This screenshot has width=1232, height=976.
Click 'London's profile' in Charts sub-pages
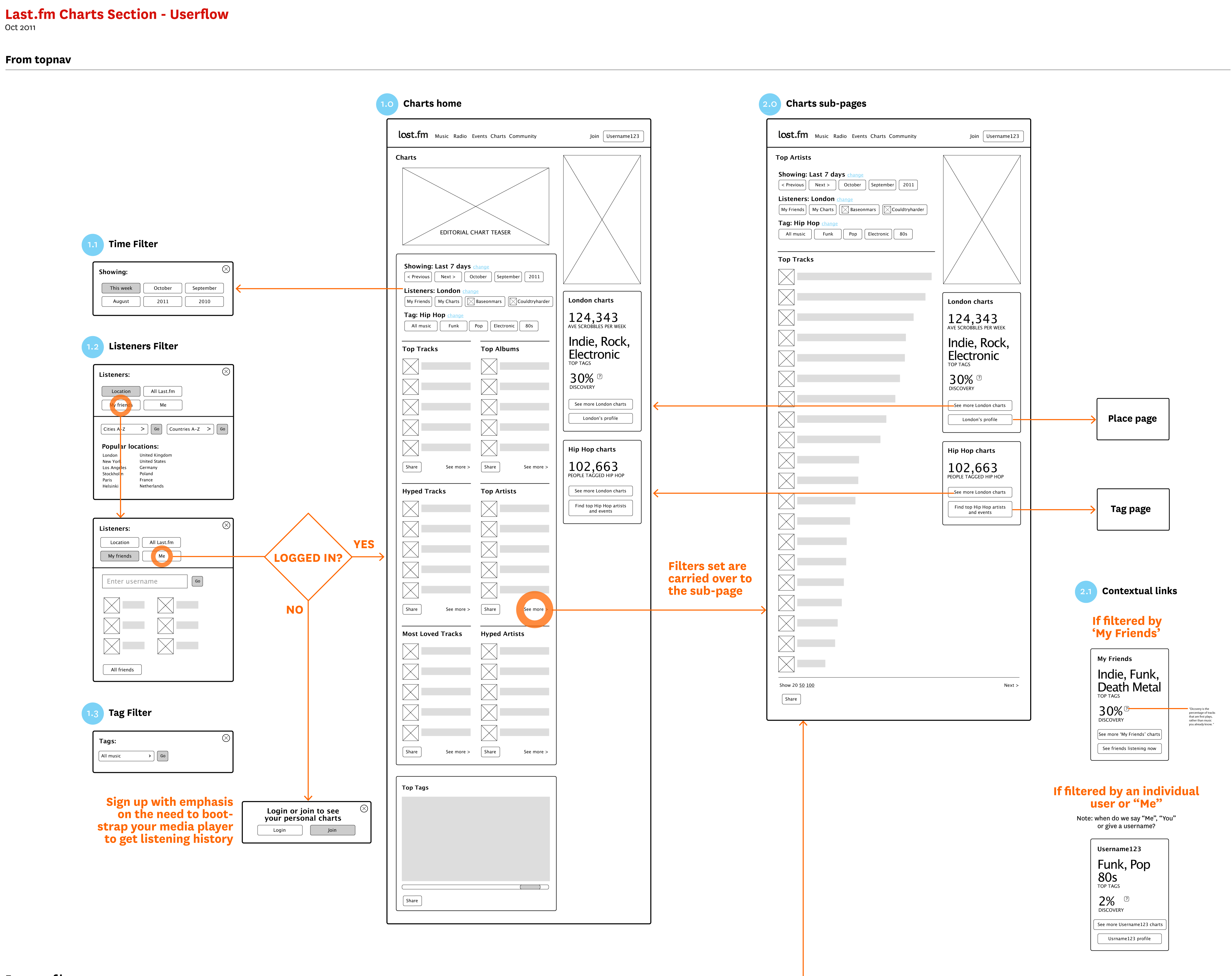click(980, 420)
